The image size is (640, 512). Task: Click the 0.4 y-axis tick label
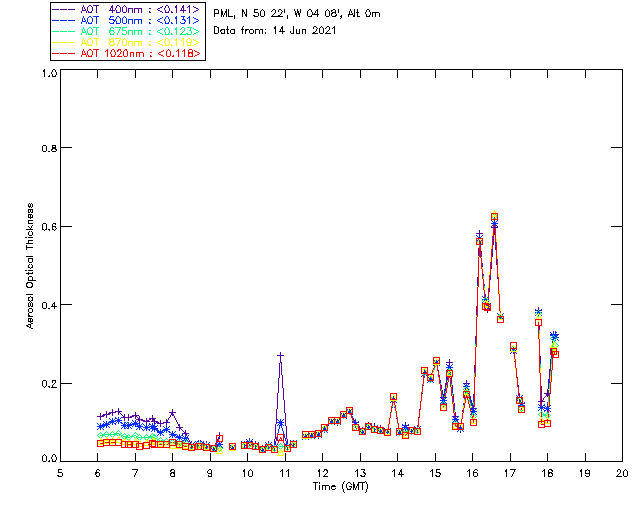(x=49, y=305)
